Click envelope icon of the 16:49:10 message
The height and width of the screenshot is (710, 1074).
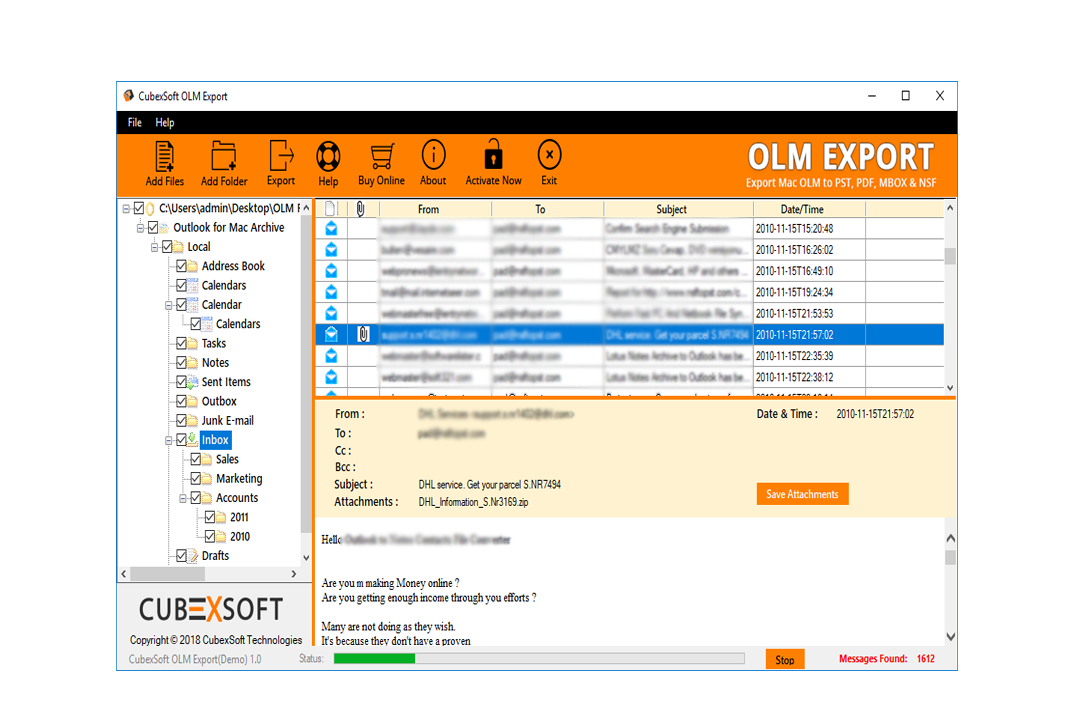pos(332,271)
